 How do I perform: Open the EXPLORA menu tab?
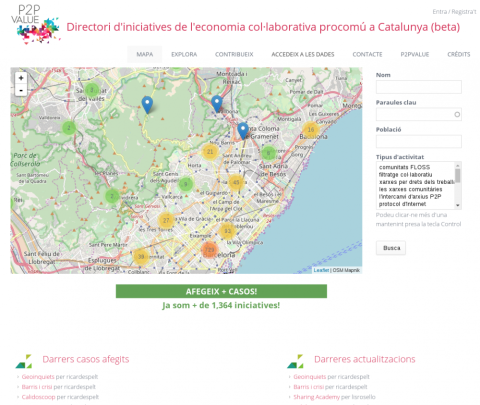(x=184, y=54)
